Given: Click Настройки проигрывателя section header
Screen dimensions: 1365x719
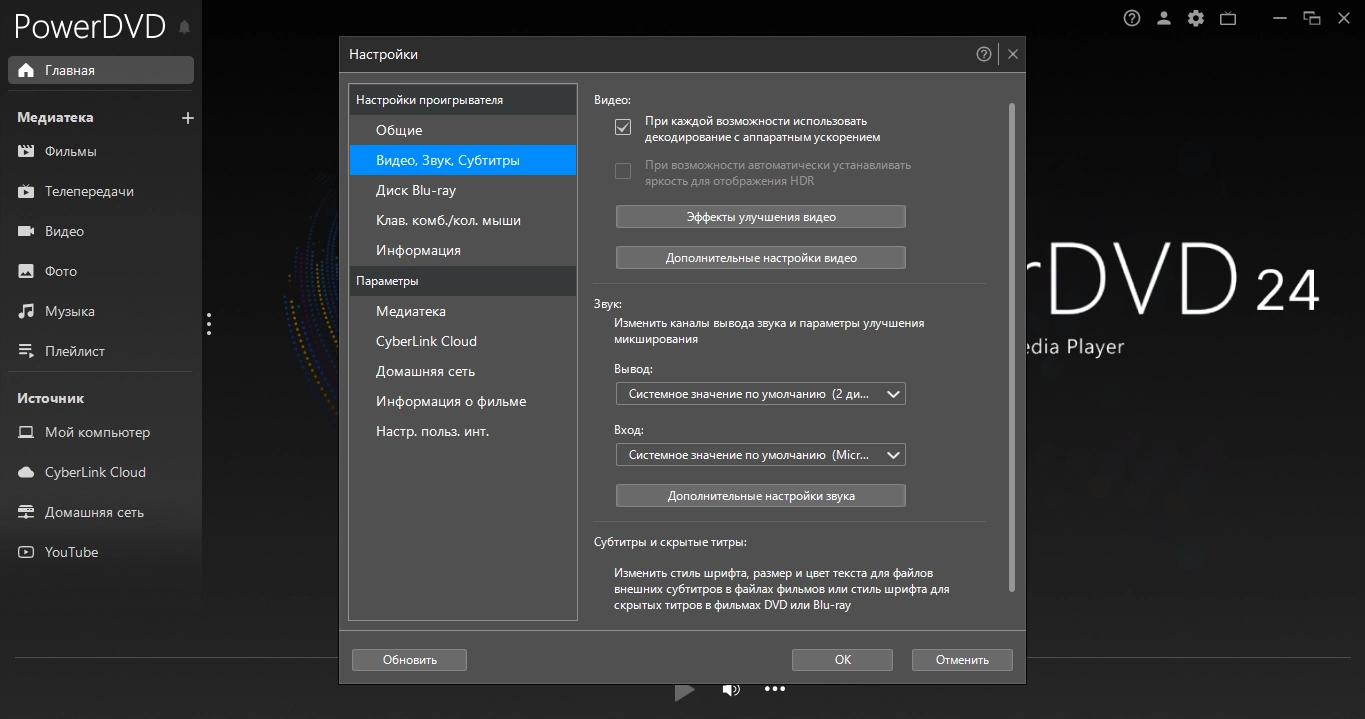Looking at the screenshot, I should (463, 100).
